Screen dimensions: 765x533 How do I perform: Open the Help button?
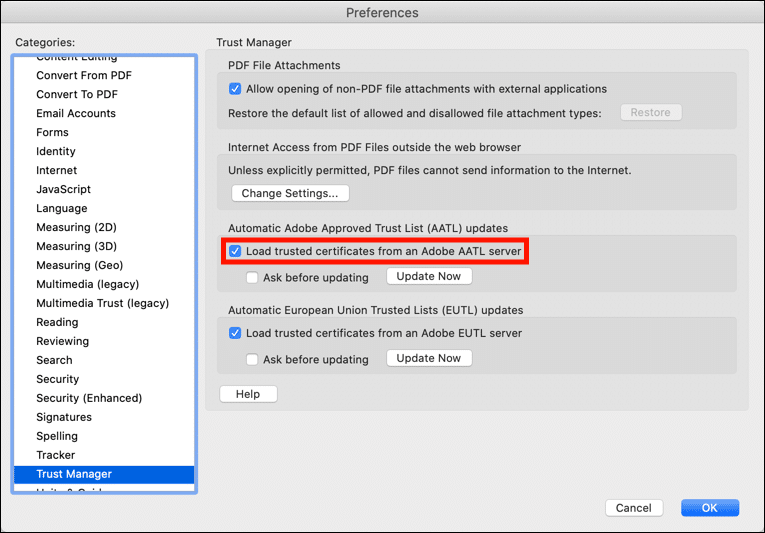[x=248, y=394]
